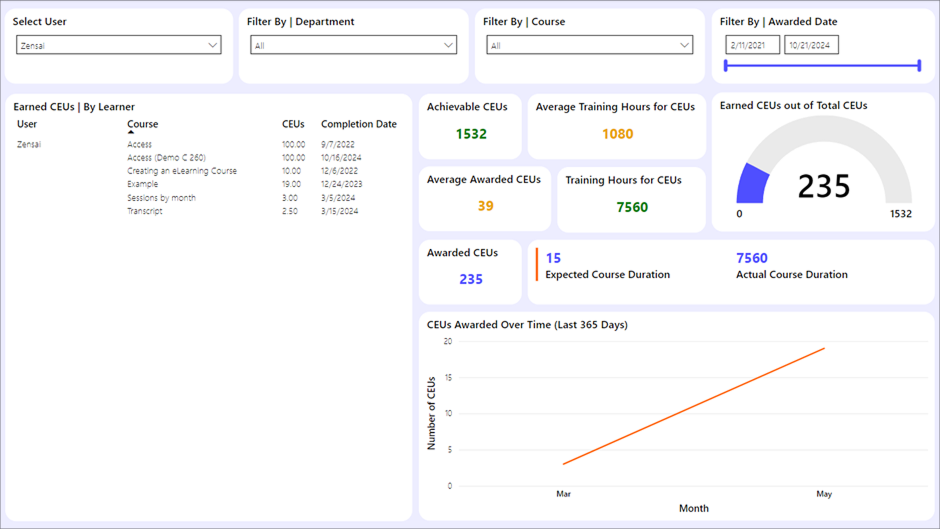
Task: Open the Filter By Course dropdown
Action: pyautogui.click(x=589, y=45)
